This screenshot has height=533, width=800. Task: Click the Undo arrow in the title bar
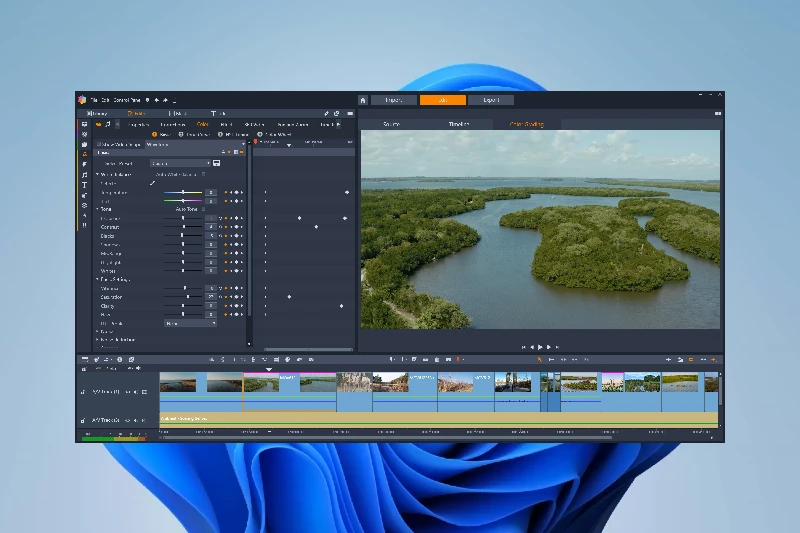tap(157, 100)
